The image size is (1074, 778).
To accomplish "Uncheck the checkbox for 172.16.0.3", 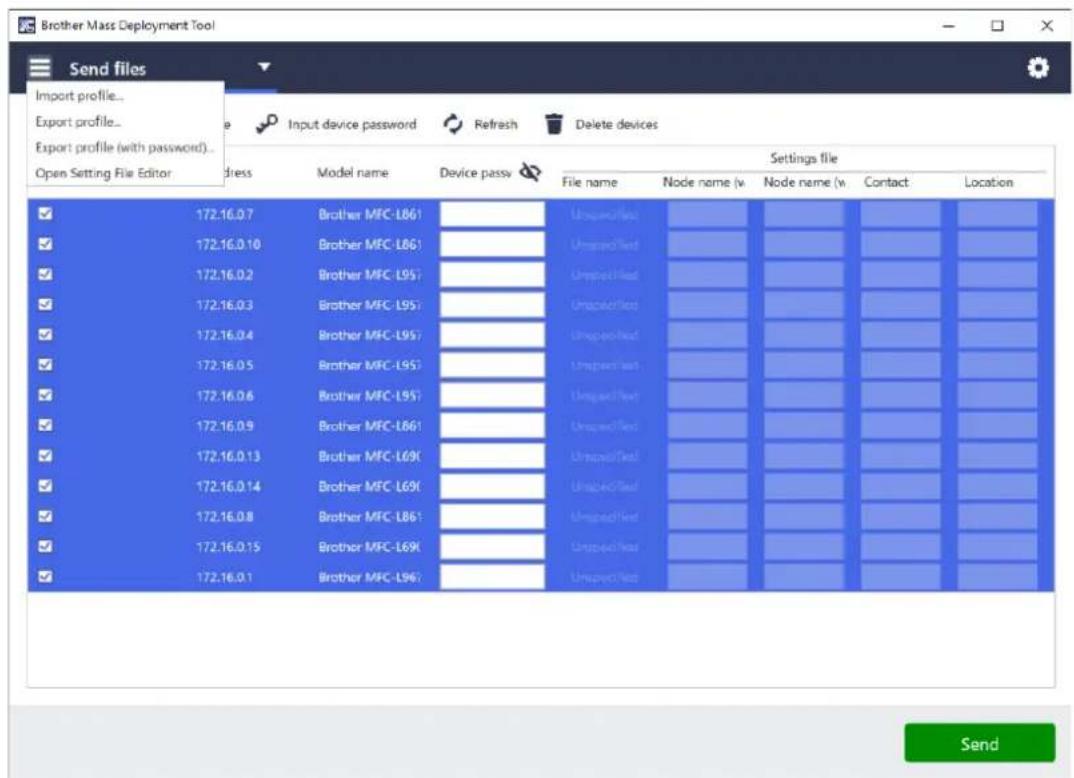I will pyautogui.click(x=45, y=304).
